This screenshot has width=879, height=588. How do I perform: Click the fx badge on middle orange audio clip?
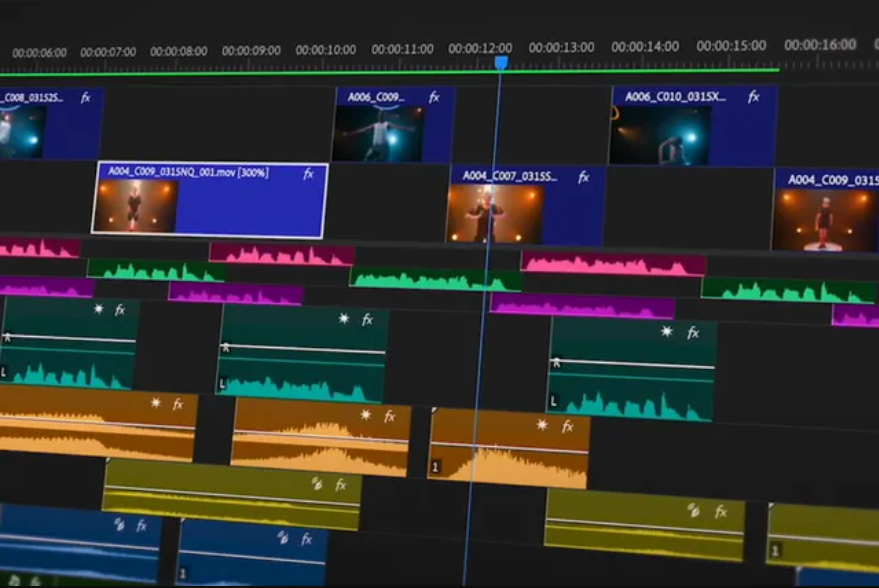point(390,416)
